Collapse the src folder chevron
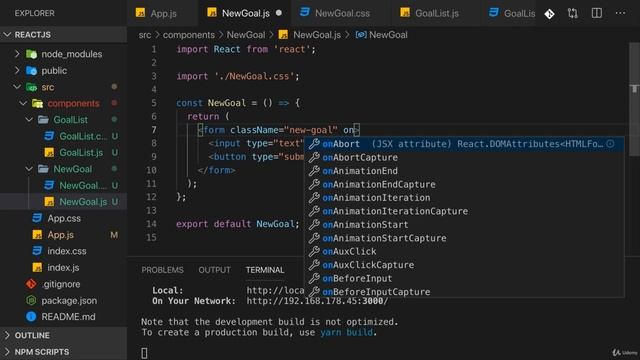 (17, 87)
